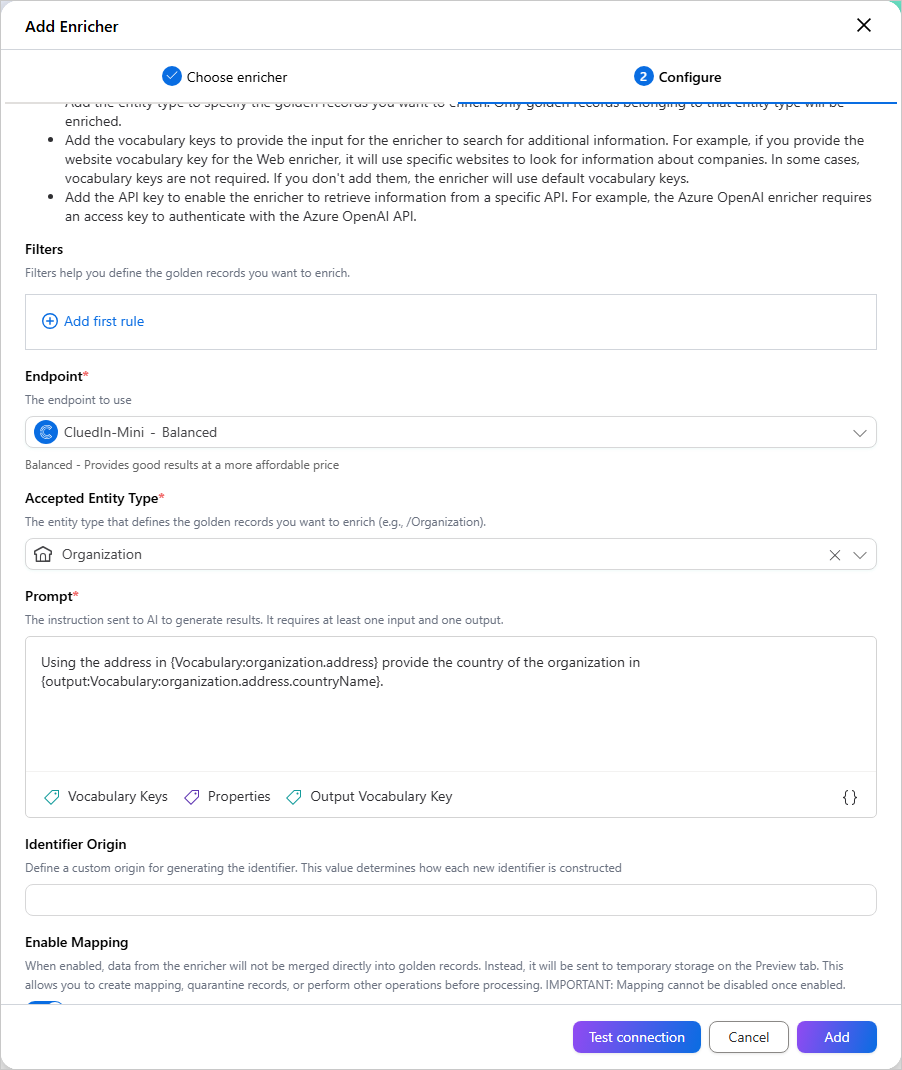Click the curly braces icon in the prompt toolbar
Image resolution: width=902 pixels, height=1070 pixels.
(849, 797)
